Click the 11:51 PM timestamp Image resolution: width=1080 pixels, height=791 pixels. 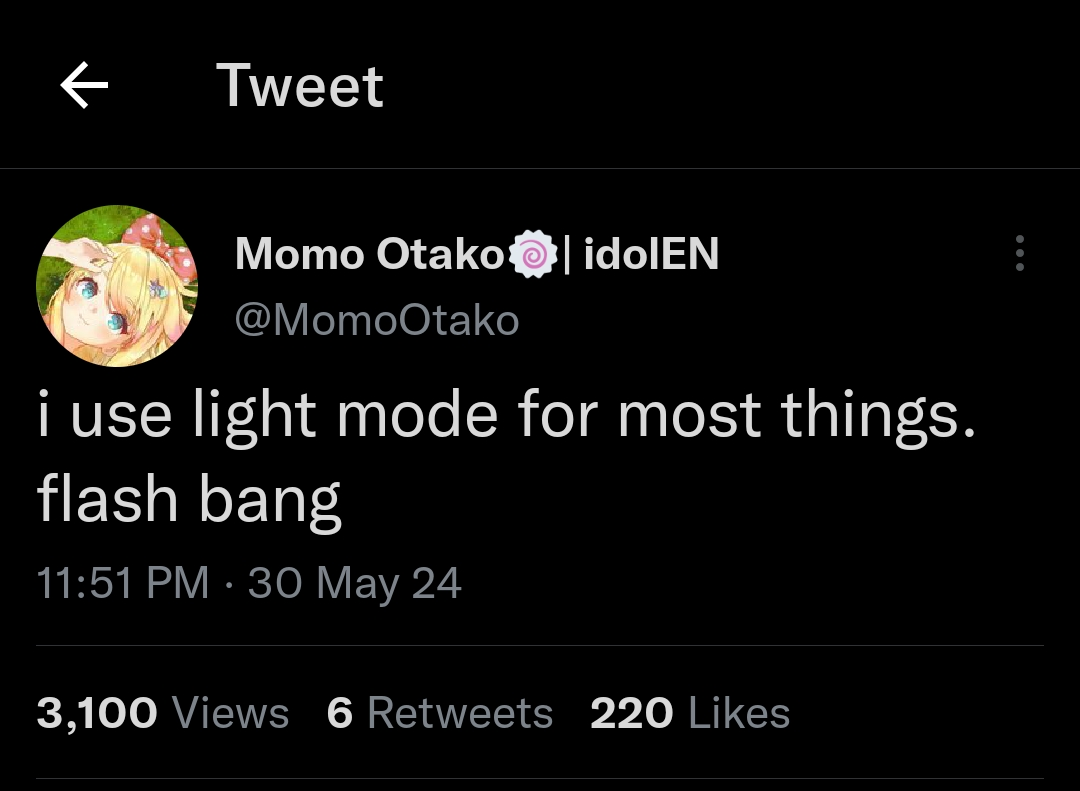[122, 583]
